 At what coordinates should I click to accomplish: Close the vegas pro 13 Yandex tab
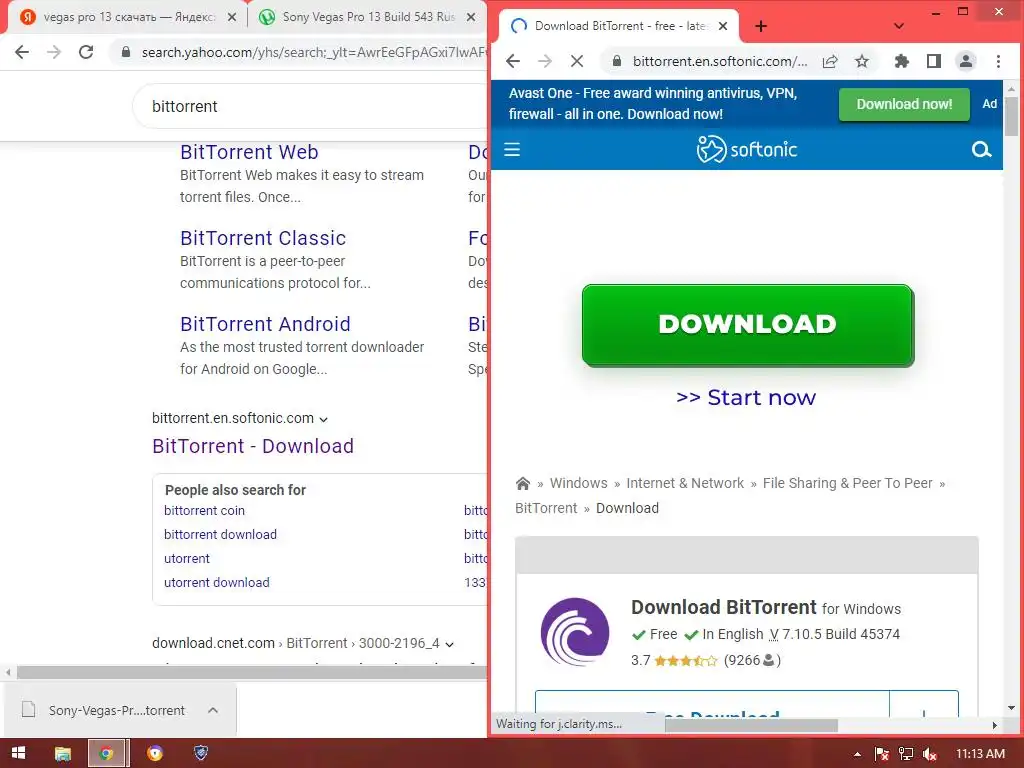tap(232, 18)
